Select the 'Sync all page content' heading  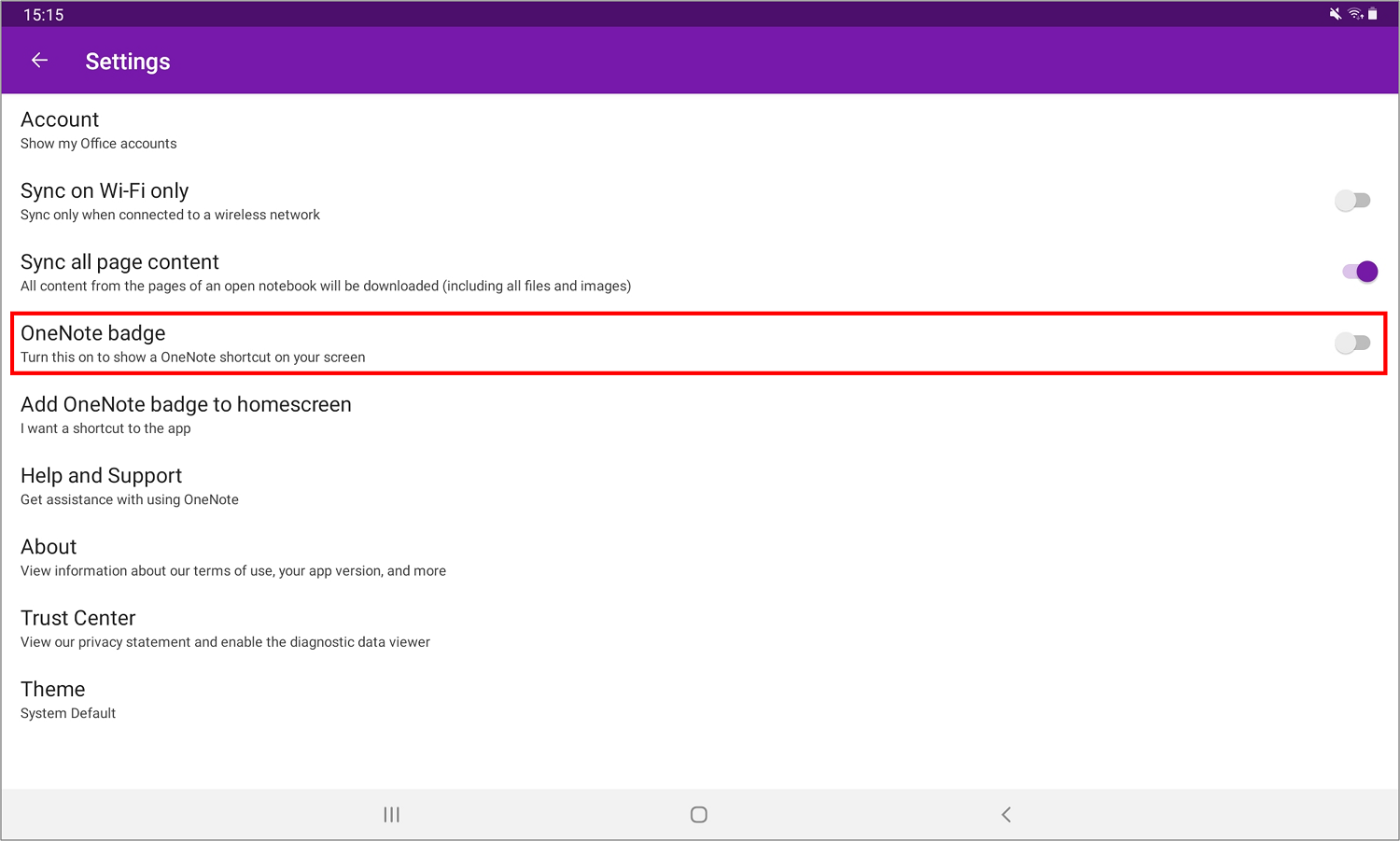coord(119,262)
